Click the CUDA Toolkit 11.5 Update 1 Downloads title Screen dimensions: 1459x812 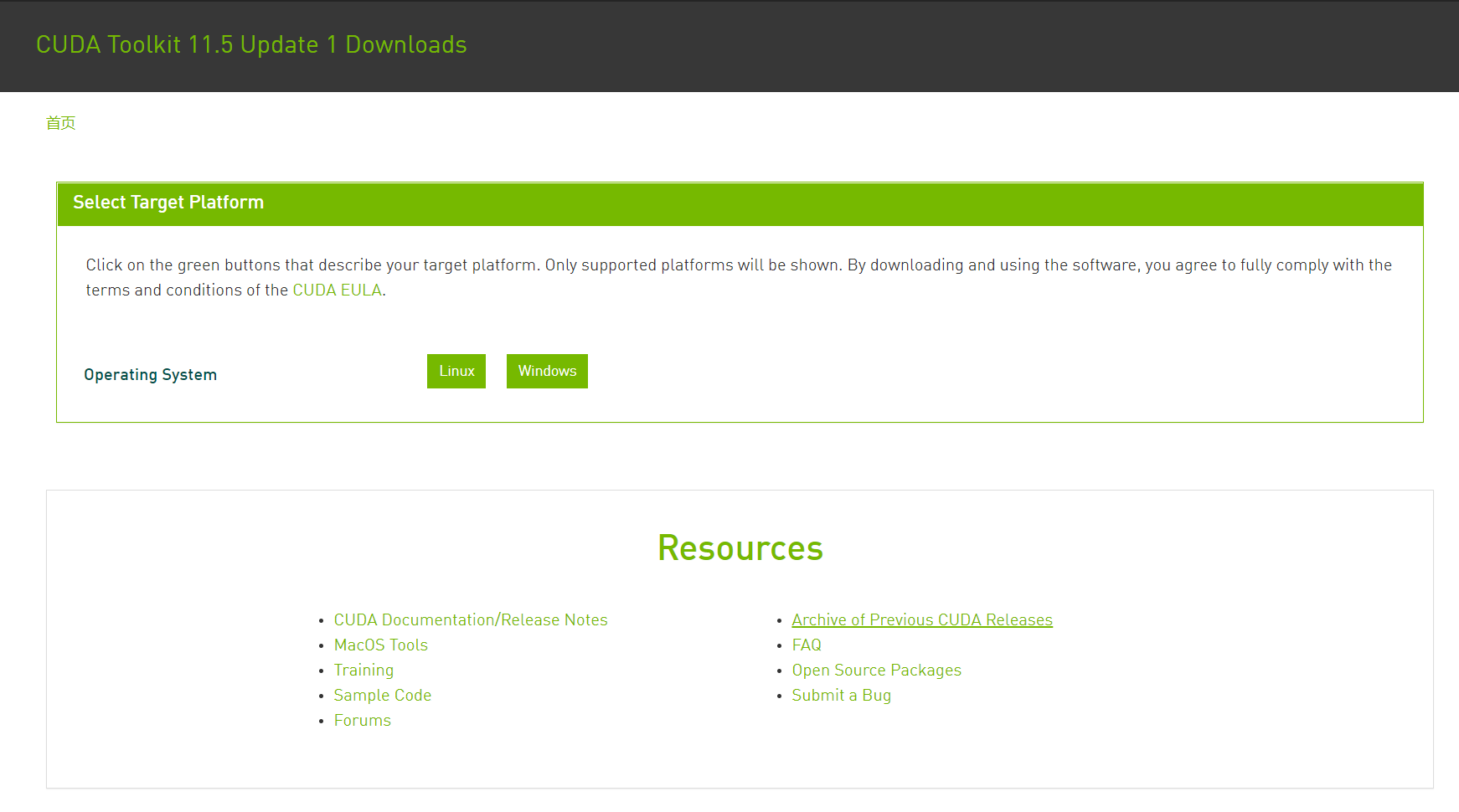point(251,44)
